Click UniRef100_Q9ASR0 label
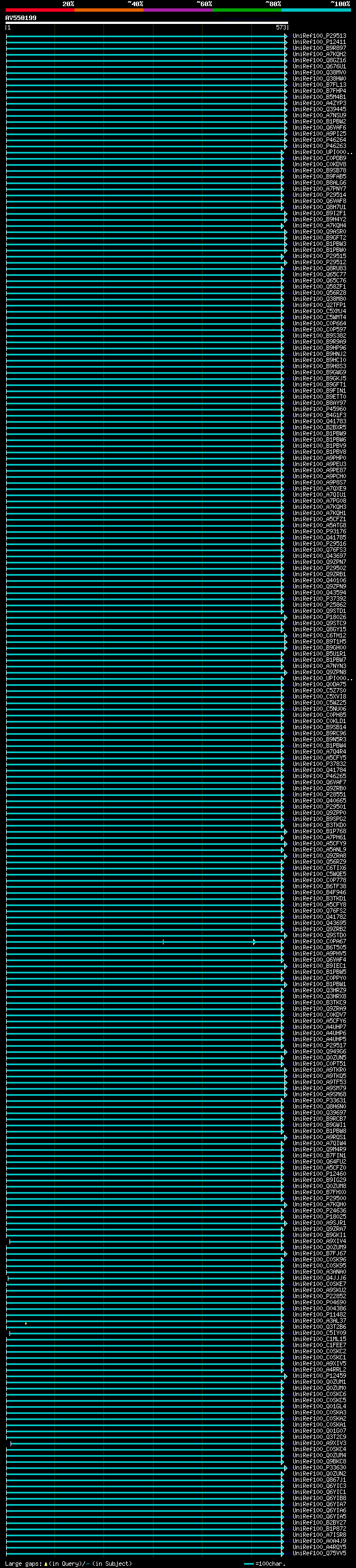 click(319, 232)
